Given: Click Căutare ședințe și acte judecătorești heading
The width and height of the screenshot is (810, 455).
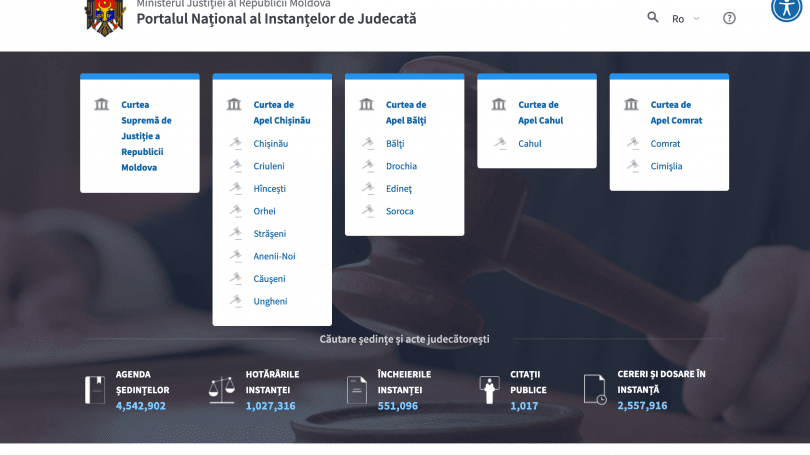Looking at the screenshot, I should click(404, 339).
